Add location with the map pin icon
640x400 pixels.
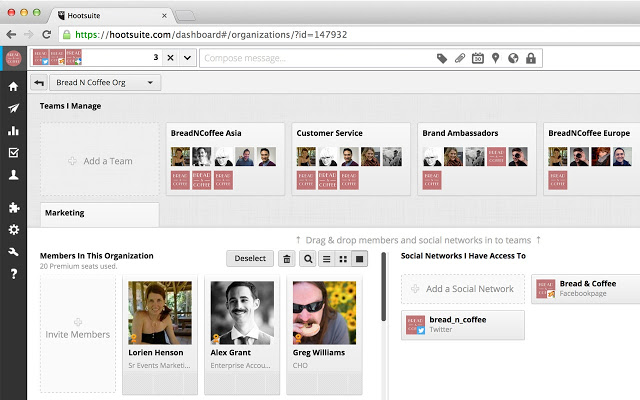(x=495, y=58)
